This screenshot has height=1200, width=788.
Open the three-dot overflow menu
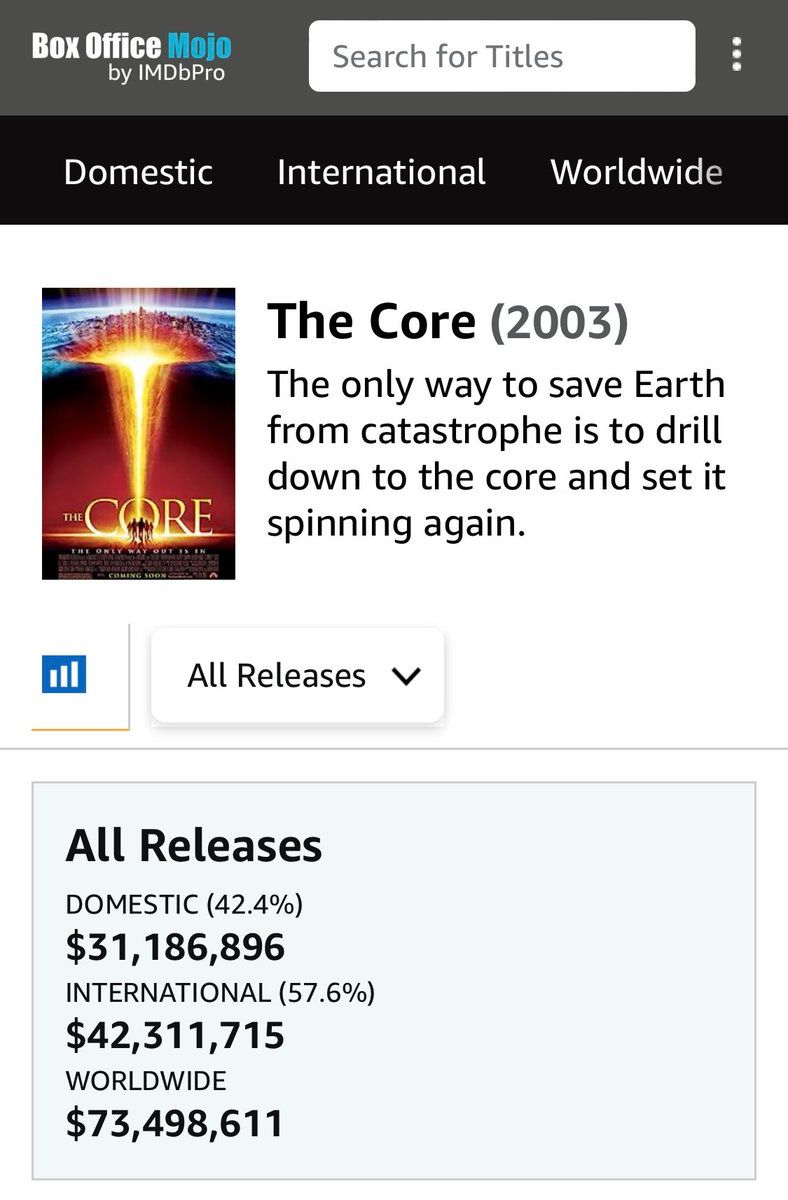point(737,55)
